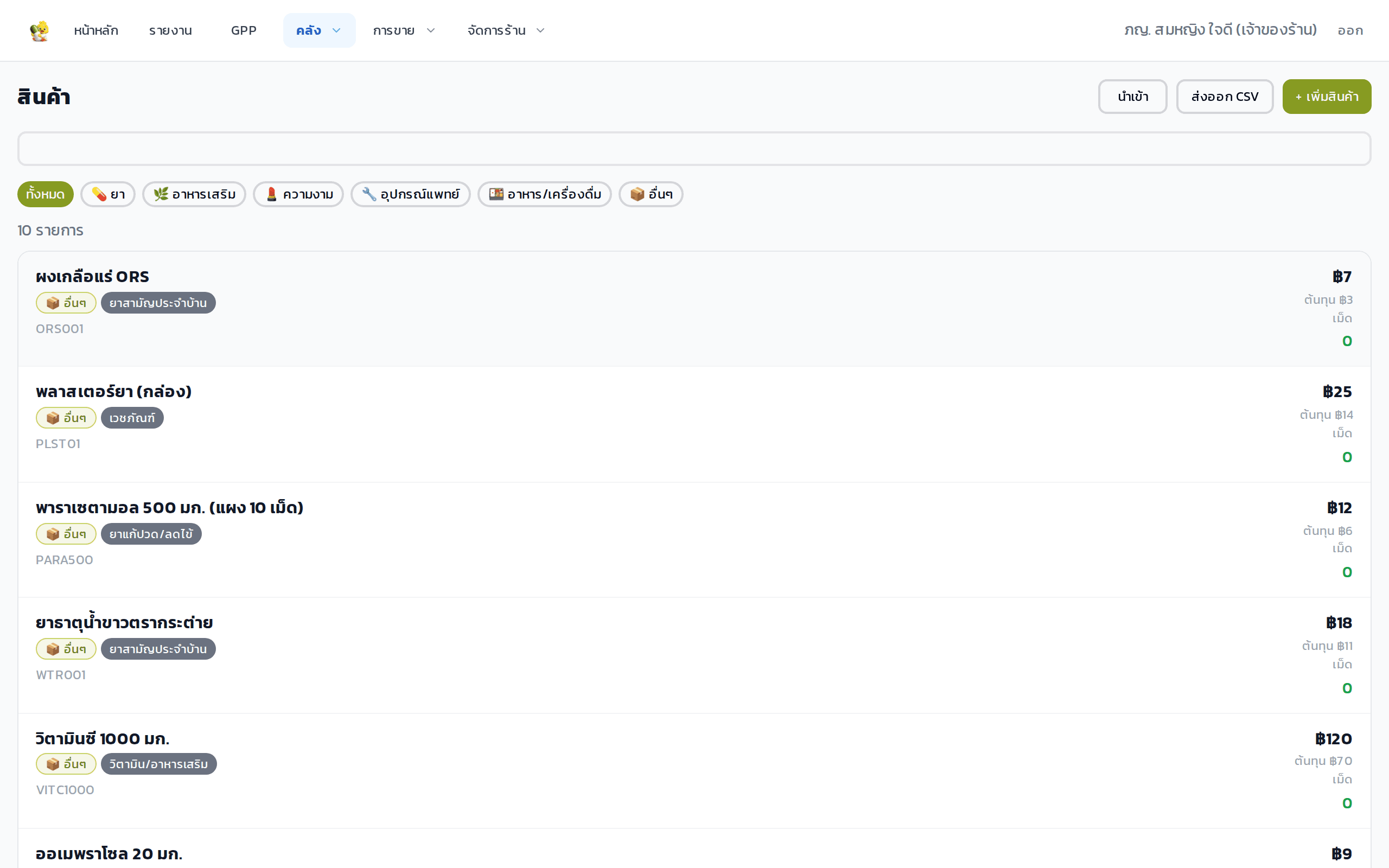Click ยาสามัญประจำบ้าน tag on ยาธาตุน้ำขาว row
The image size is (1389, 868).
(x=158, y=649)
